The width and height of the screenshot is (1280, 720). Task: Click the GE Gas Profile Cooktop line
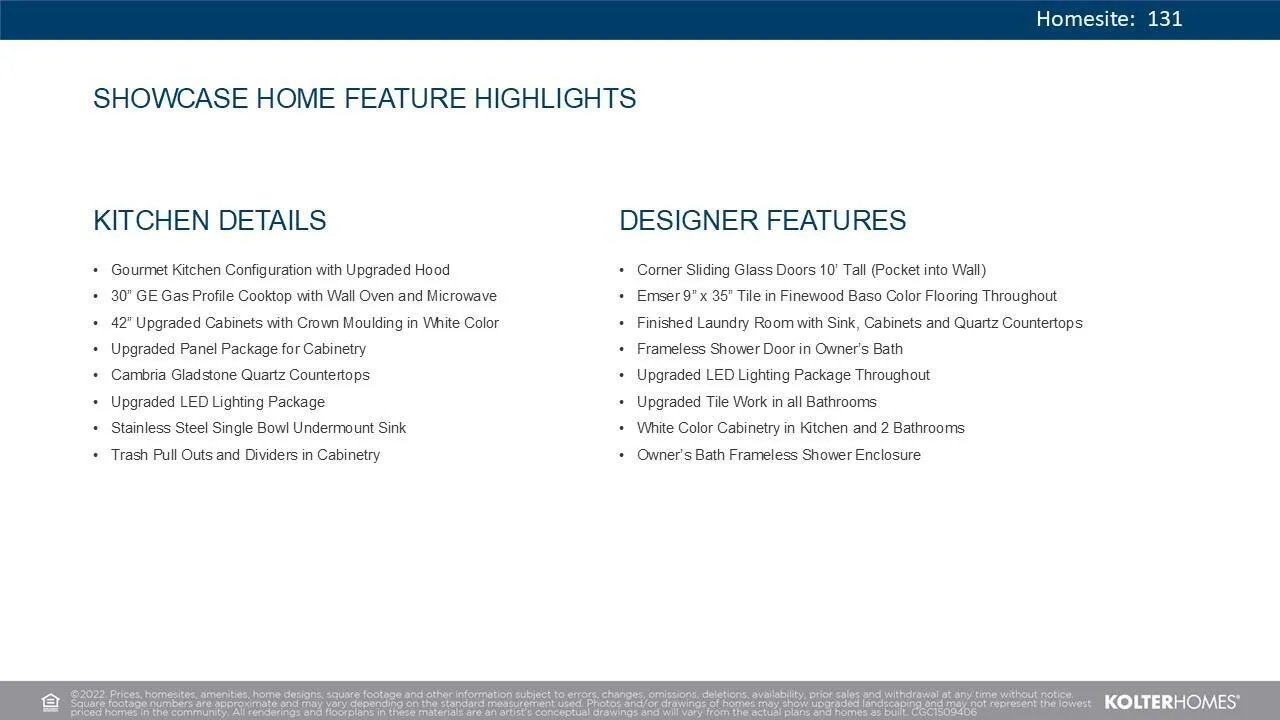point(303,296)
